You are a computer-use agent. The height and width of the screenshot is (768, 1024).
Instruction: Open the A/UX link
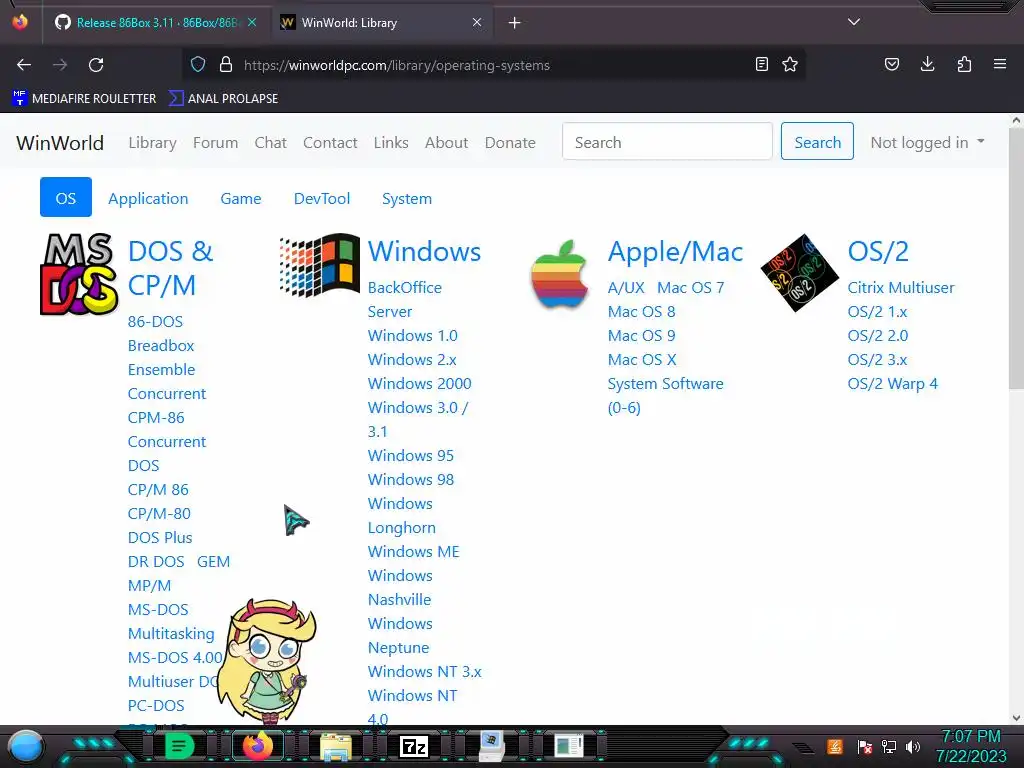click(x=626, y=287)
